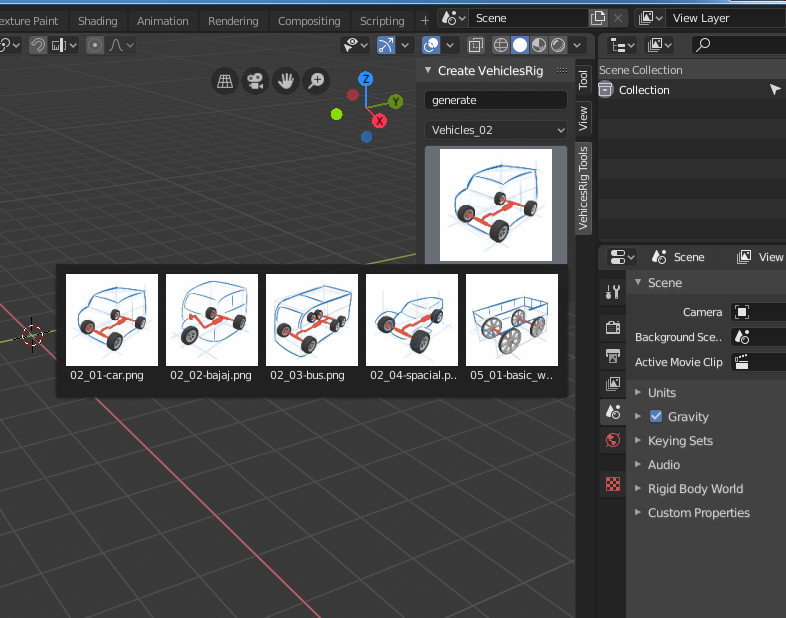This screenshot has width=786, height=618.
Task: Switch to the Compositing workspace tab
Action: tap(309, 21)
